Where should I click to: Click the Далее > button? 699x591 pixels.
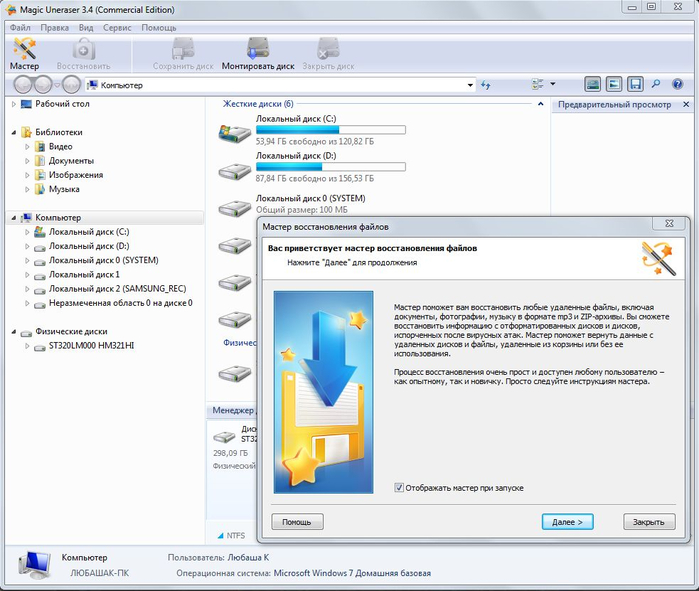pos(567,522)
